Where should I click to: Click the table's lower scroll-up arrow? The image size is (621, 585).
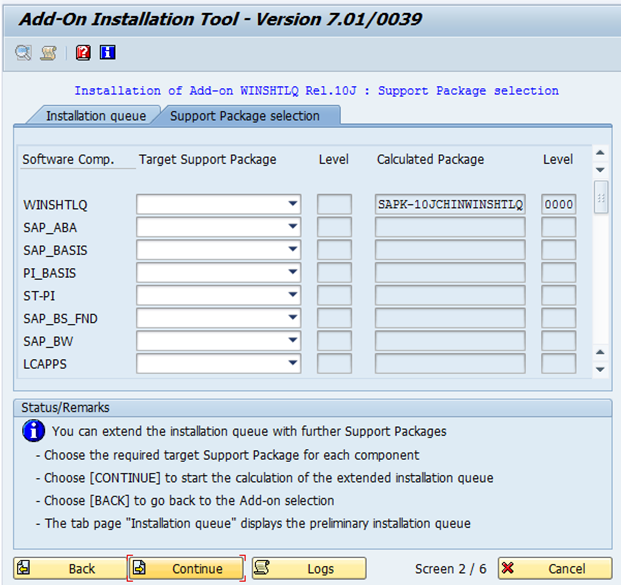pyautogui.click(x=600, y=352)
